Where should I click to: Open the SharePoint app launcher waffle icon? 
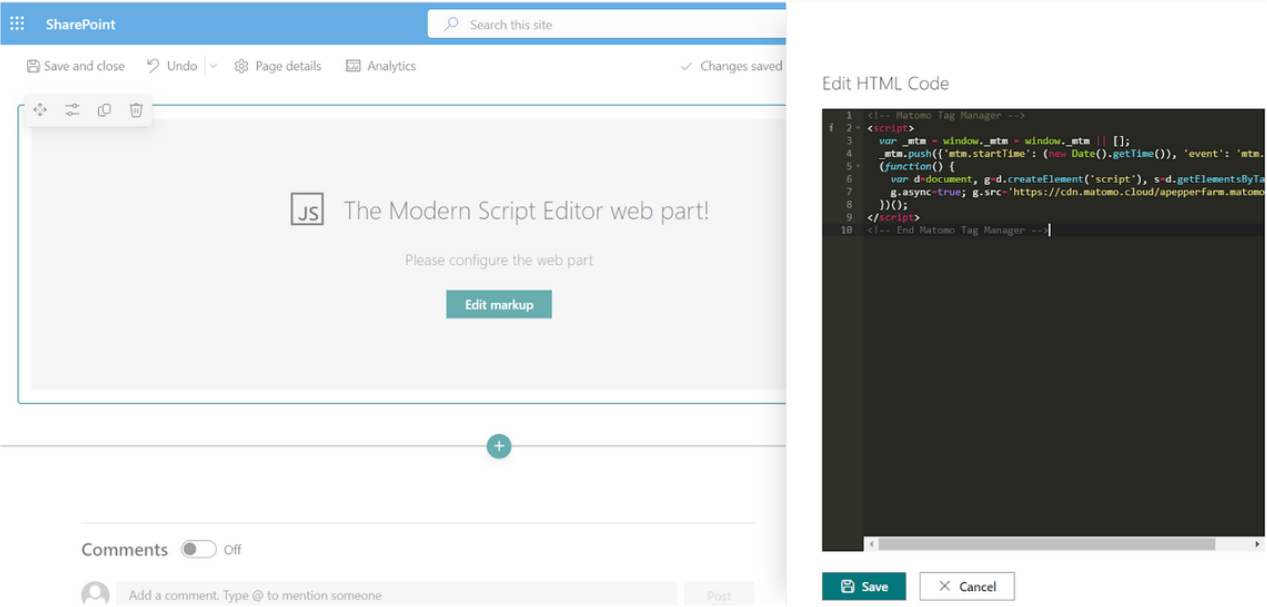[16, 23]
